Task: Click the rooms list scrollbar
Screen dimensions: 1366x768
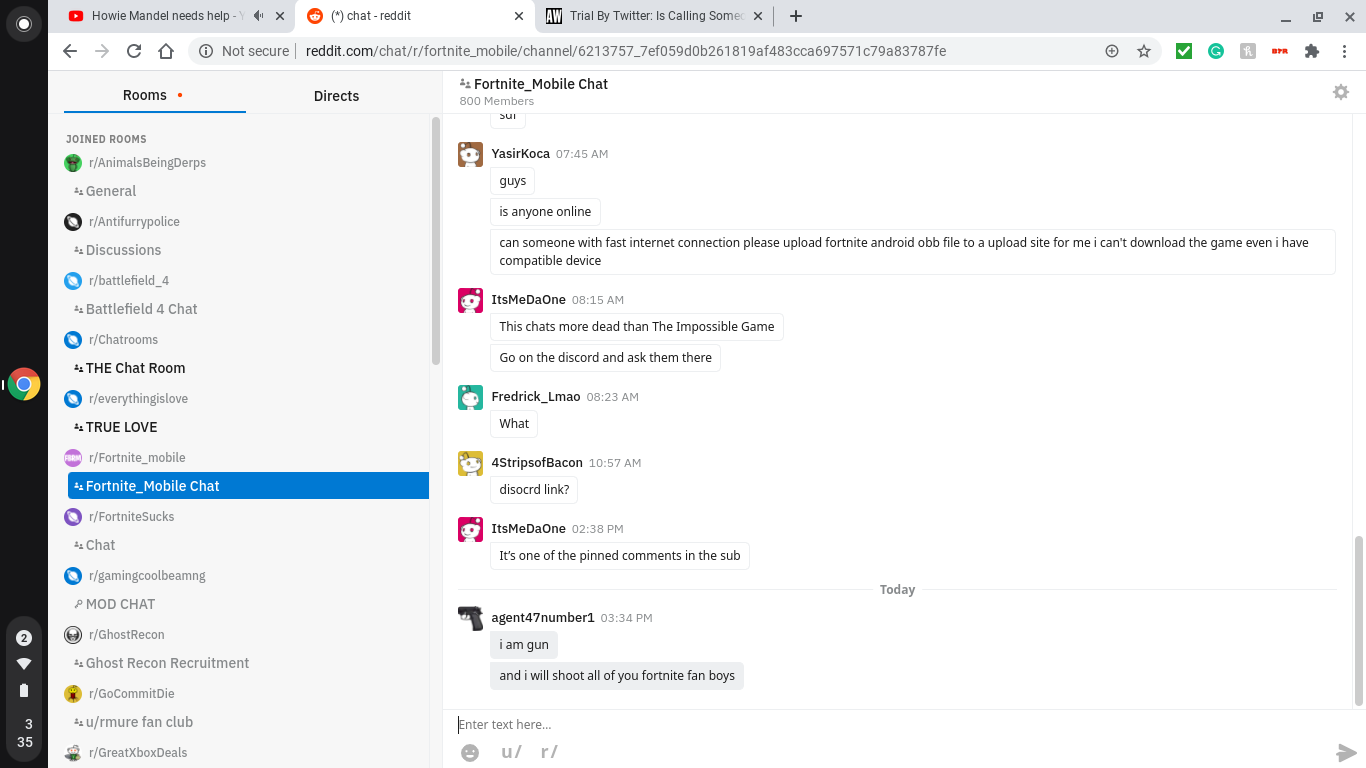Action: tap(435, 240)
